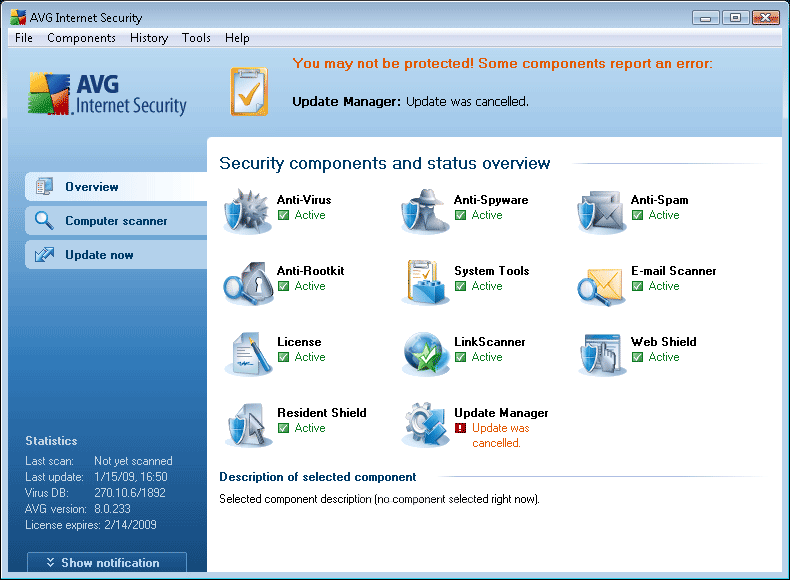Viewport: 790px width, 580px height.
Task: Start Update now from sidebar
Action: [116, 254]
